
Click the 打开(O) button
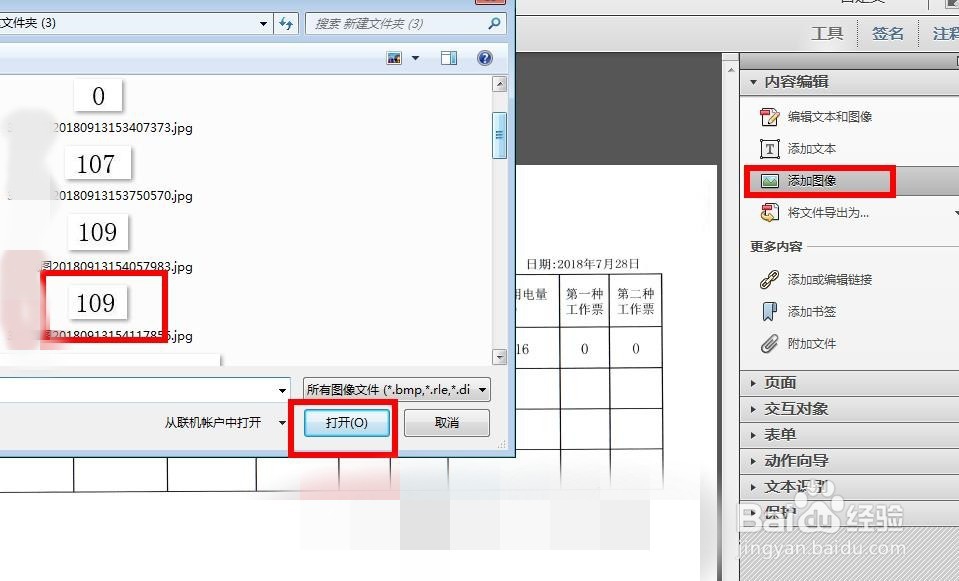(x=346, y=423)
